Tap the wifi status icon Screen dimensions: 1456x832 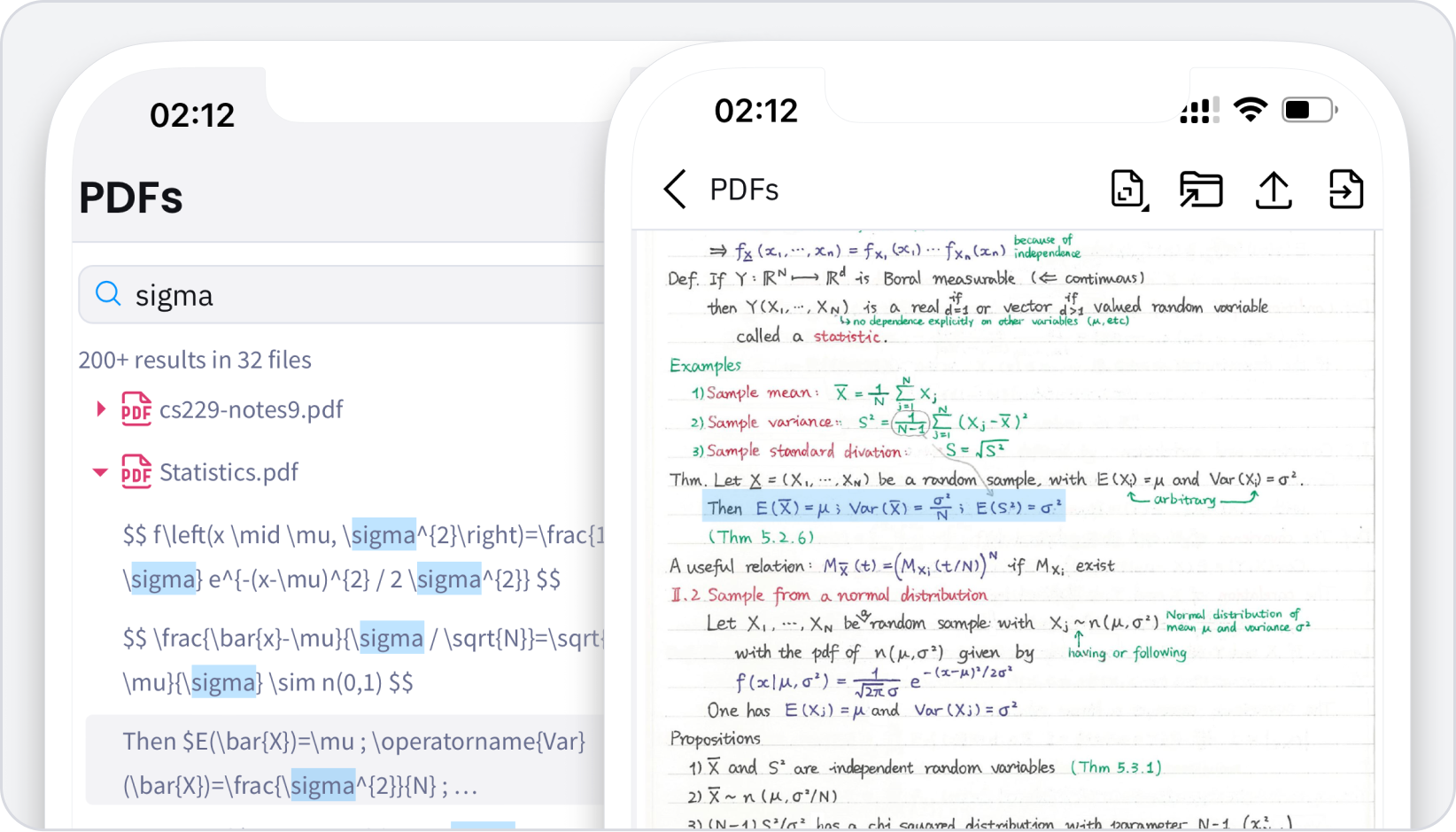coord(1250,110)
